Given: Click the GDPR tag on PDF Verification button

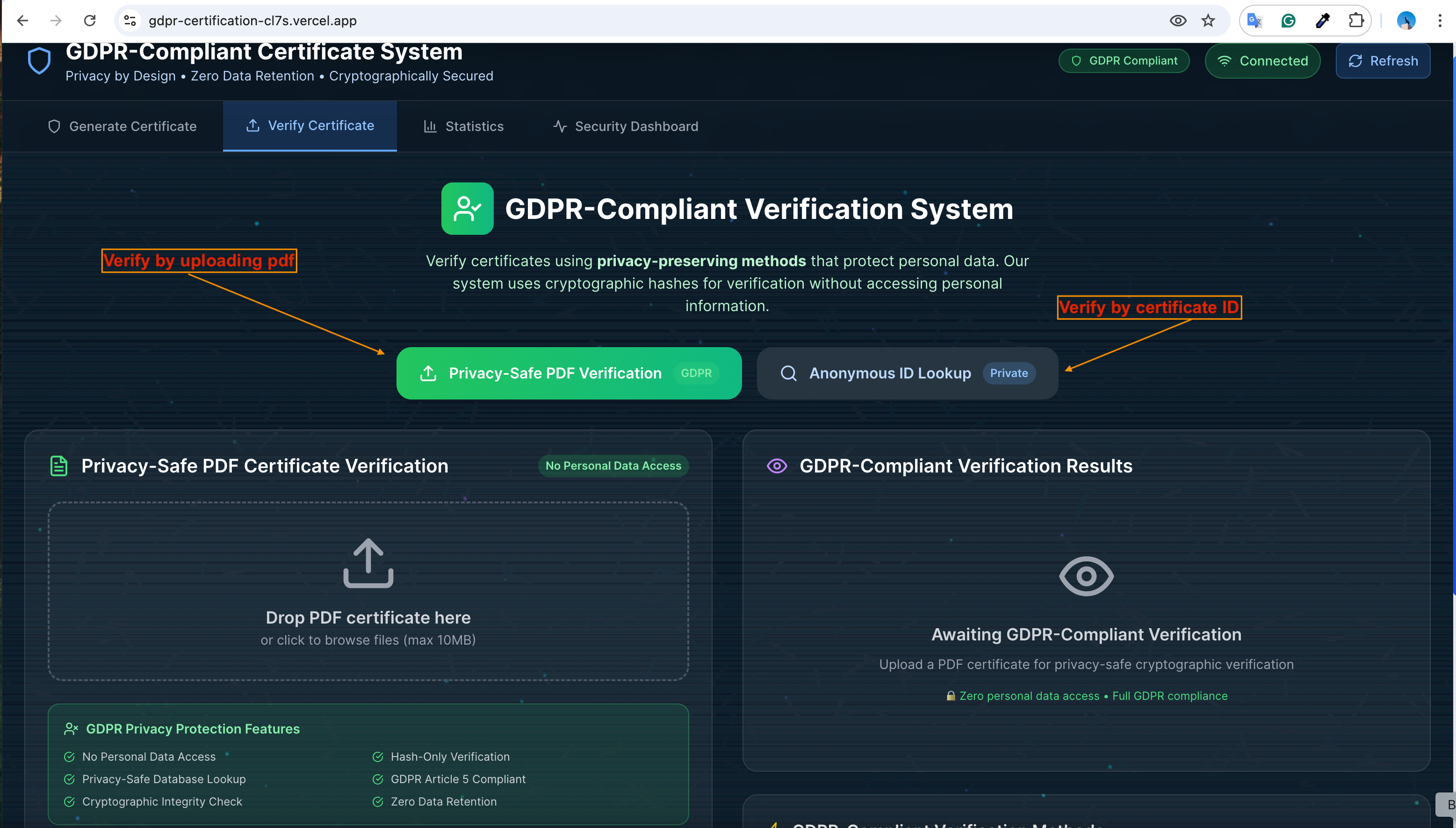Looking at the screenshot, I should (696, 373).
